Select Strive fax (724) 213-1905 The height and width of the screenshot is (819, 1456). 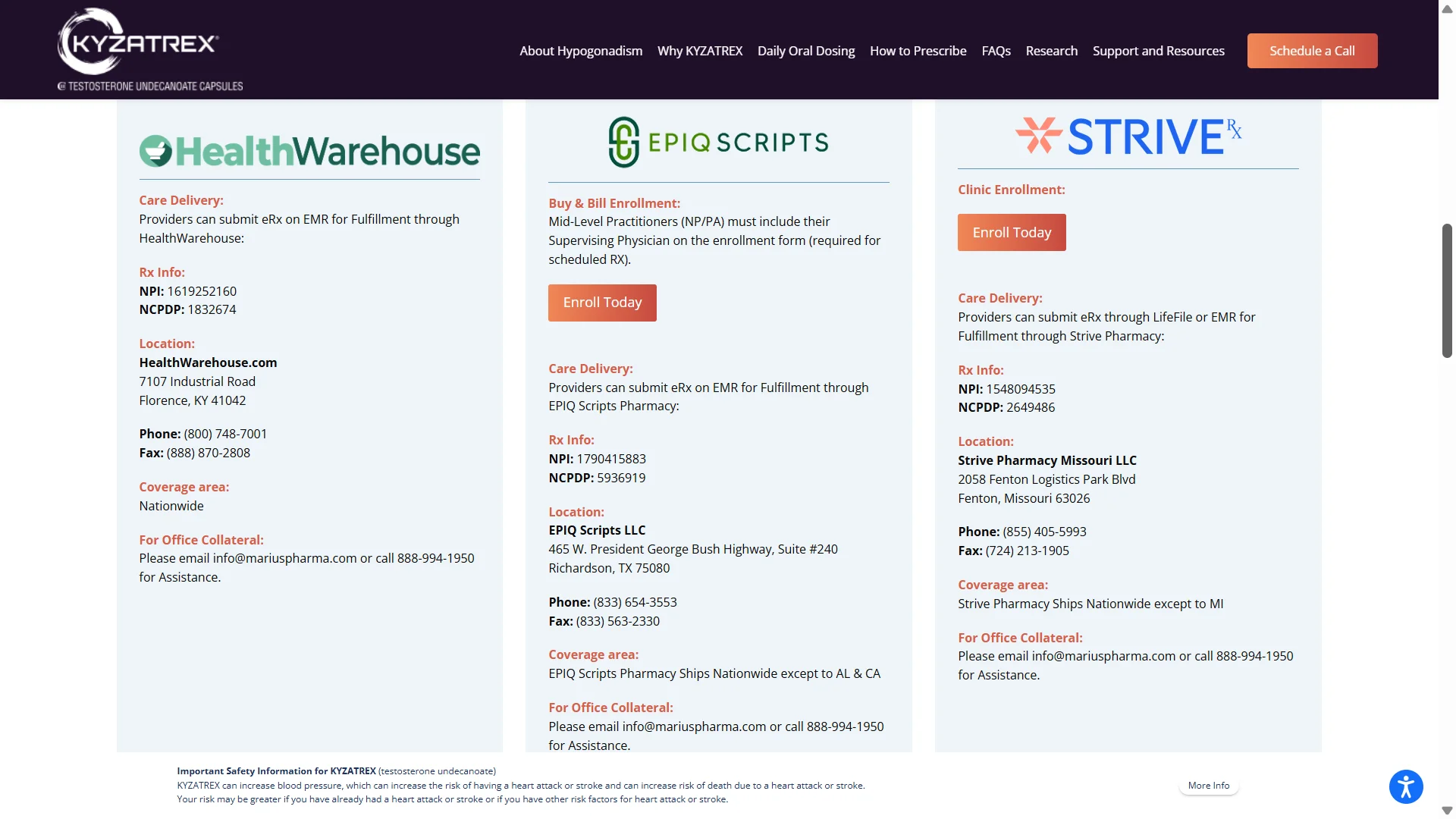point(1028,551)
